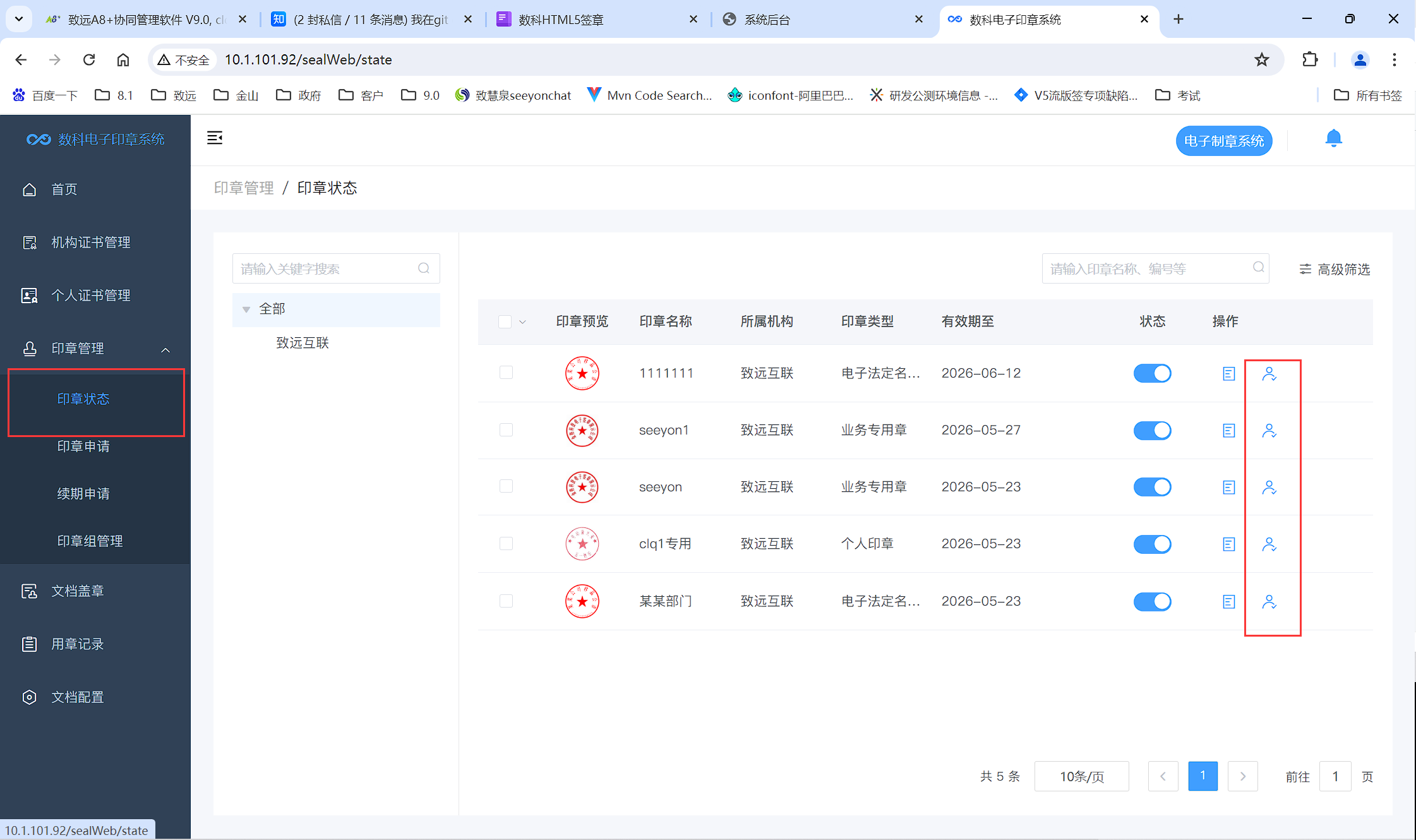Open the notification bell
The height and width of the screenshot is (840, 1416).
pos(1333,138)
